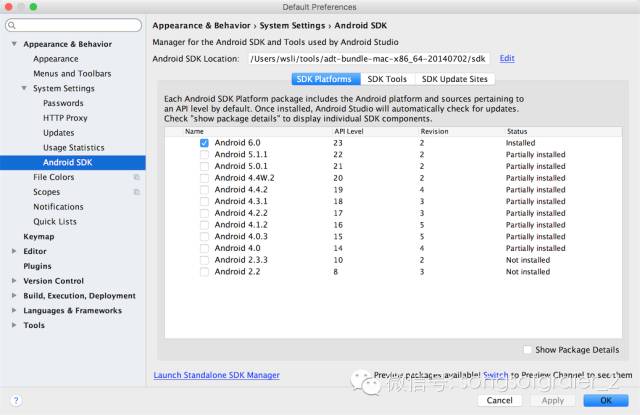Check the Android 4.2.2 checkbox
The image size is (640, 415).
pos(204,213)
